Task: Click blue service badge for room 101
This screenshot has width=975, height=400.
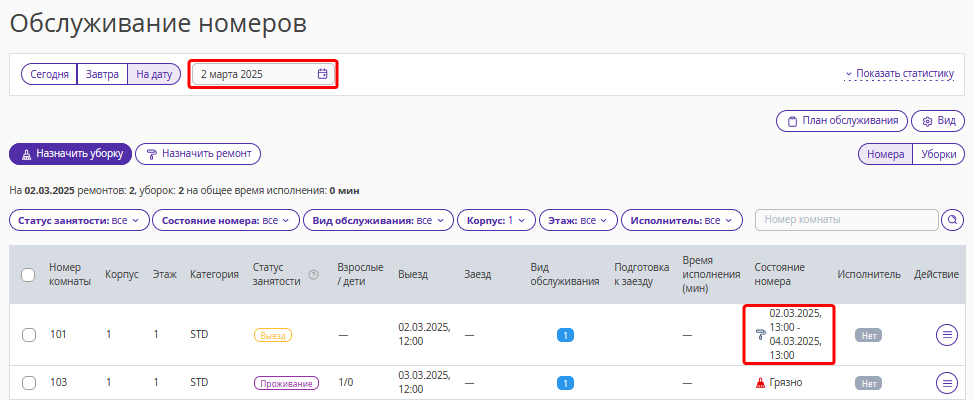Action: coord(565,335)
